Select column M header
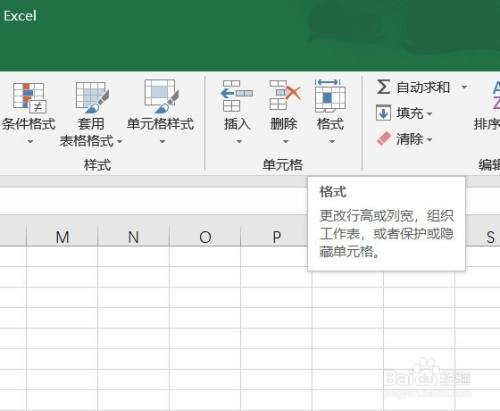The height and width of the screenshot is (411, 500). point(62,236)
